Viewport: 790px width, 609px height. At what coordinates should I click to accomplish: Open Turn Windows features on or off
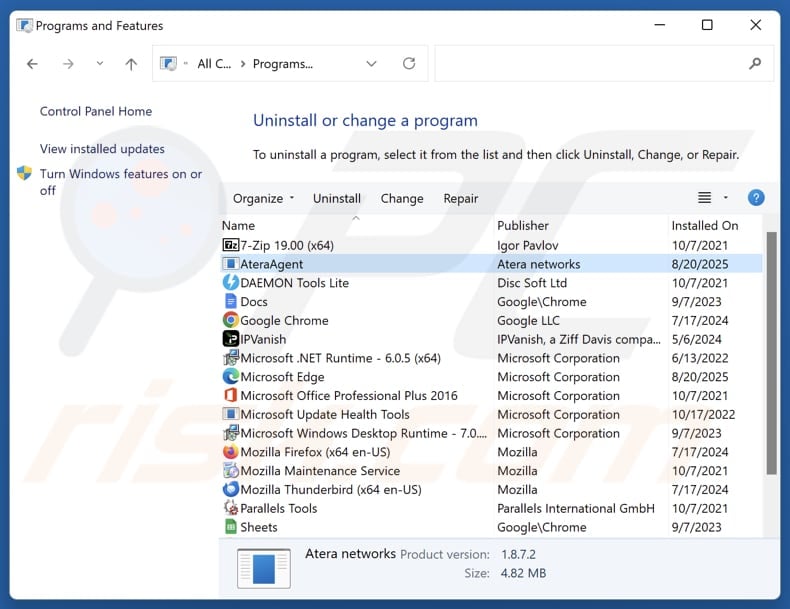(120, 182)
